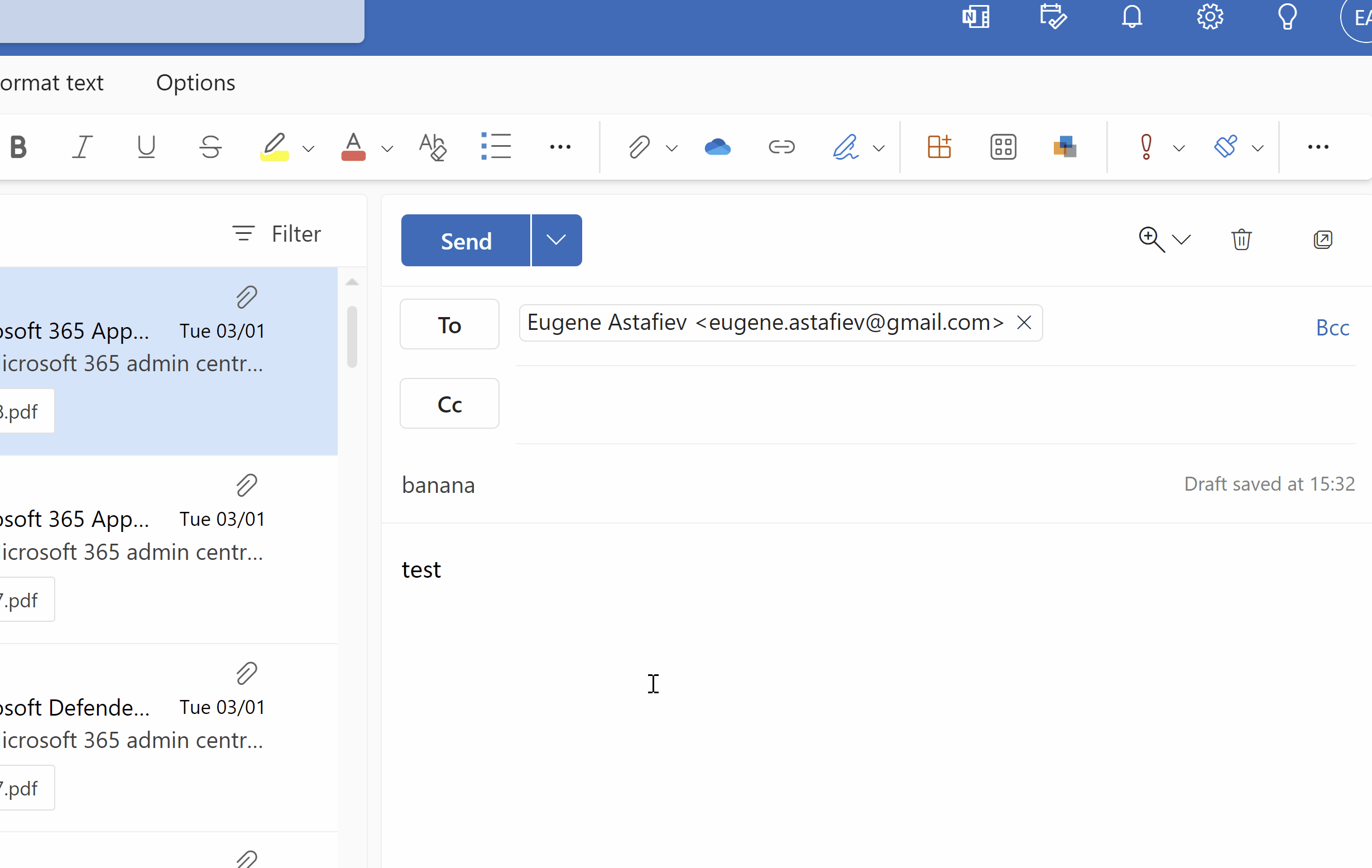Viewport: 1372px width, 868px height.
Task: Mark the message with high importance
Action: (1146, 146)
